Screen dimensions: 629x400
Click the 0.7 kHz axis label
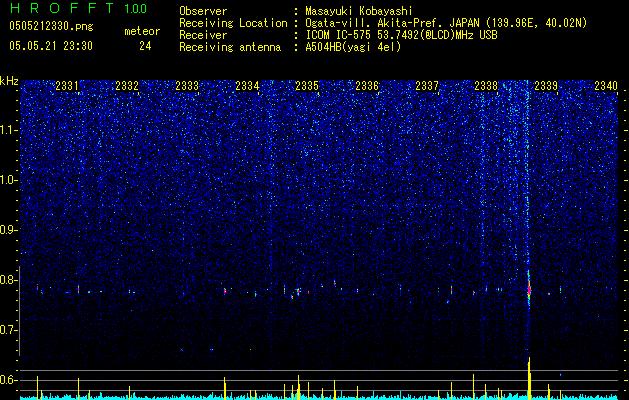coord(9,330)
